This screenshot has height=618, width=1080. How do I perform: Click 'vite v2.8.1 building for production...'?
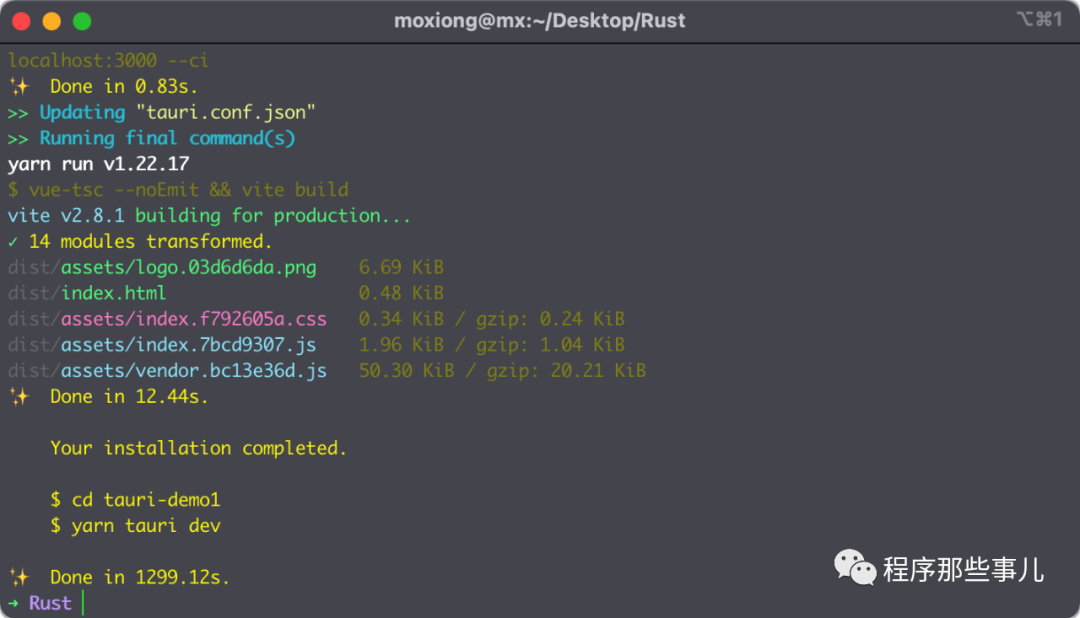(209, 216)
